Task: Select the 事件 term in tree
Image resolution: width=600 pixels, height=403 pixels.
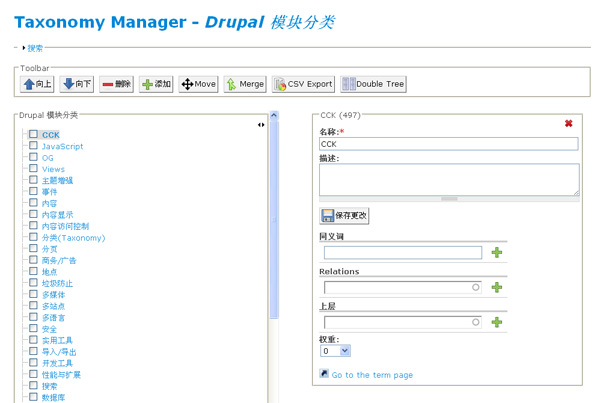Action: [49, 192]
